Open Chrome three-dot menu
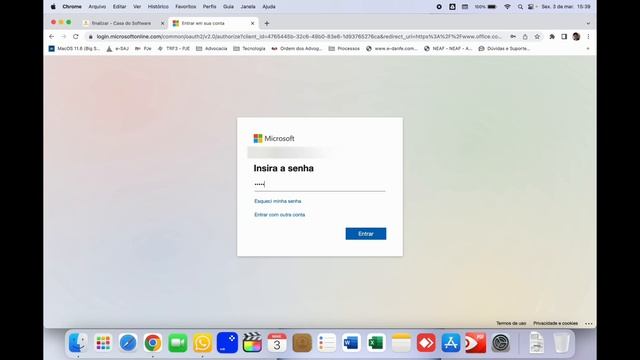This screenshot has width=640, height=360. coord(588,36)
